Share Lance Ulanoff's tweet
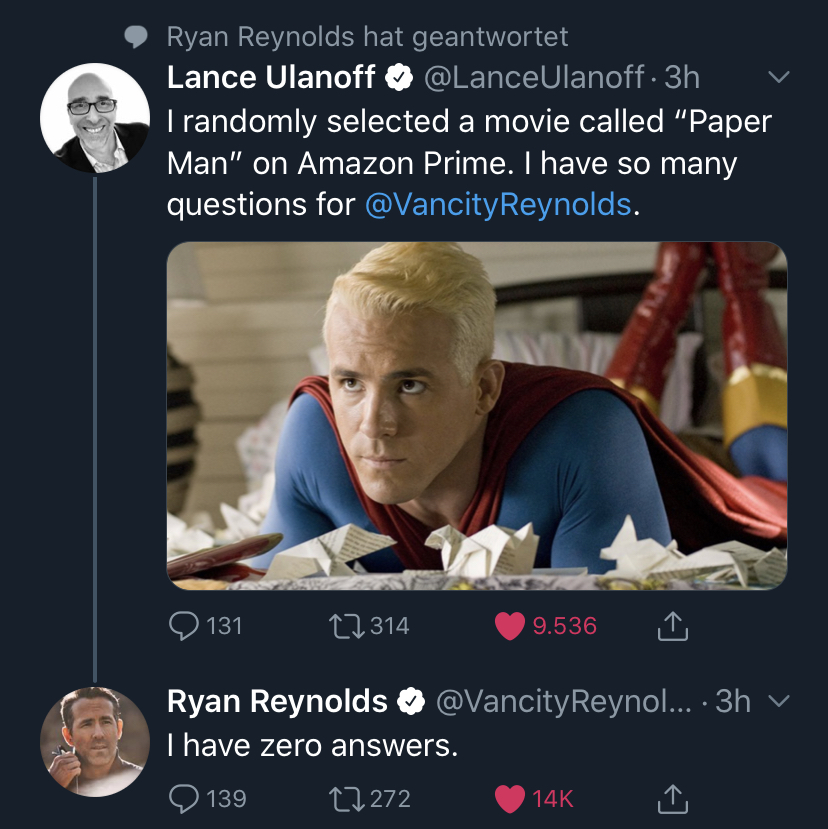Screen dimensions: 828x829 coord(674,626)
